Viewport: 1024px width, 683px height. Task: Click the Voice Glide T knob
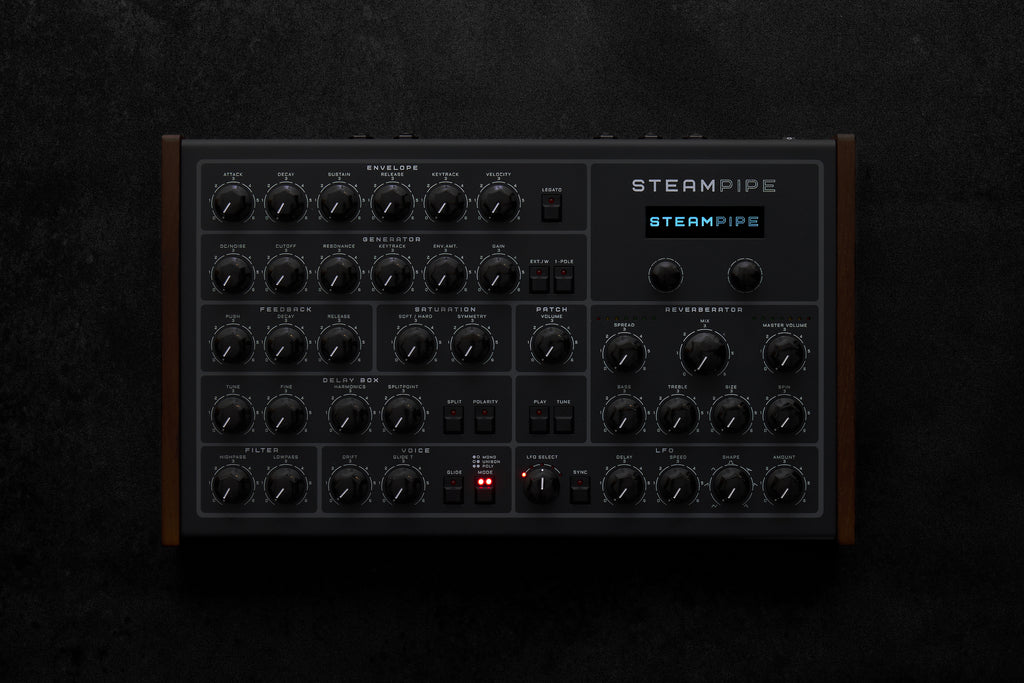click(403, 485)
